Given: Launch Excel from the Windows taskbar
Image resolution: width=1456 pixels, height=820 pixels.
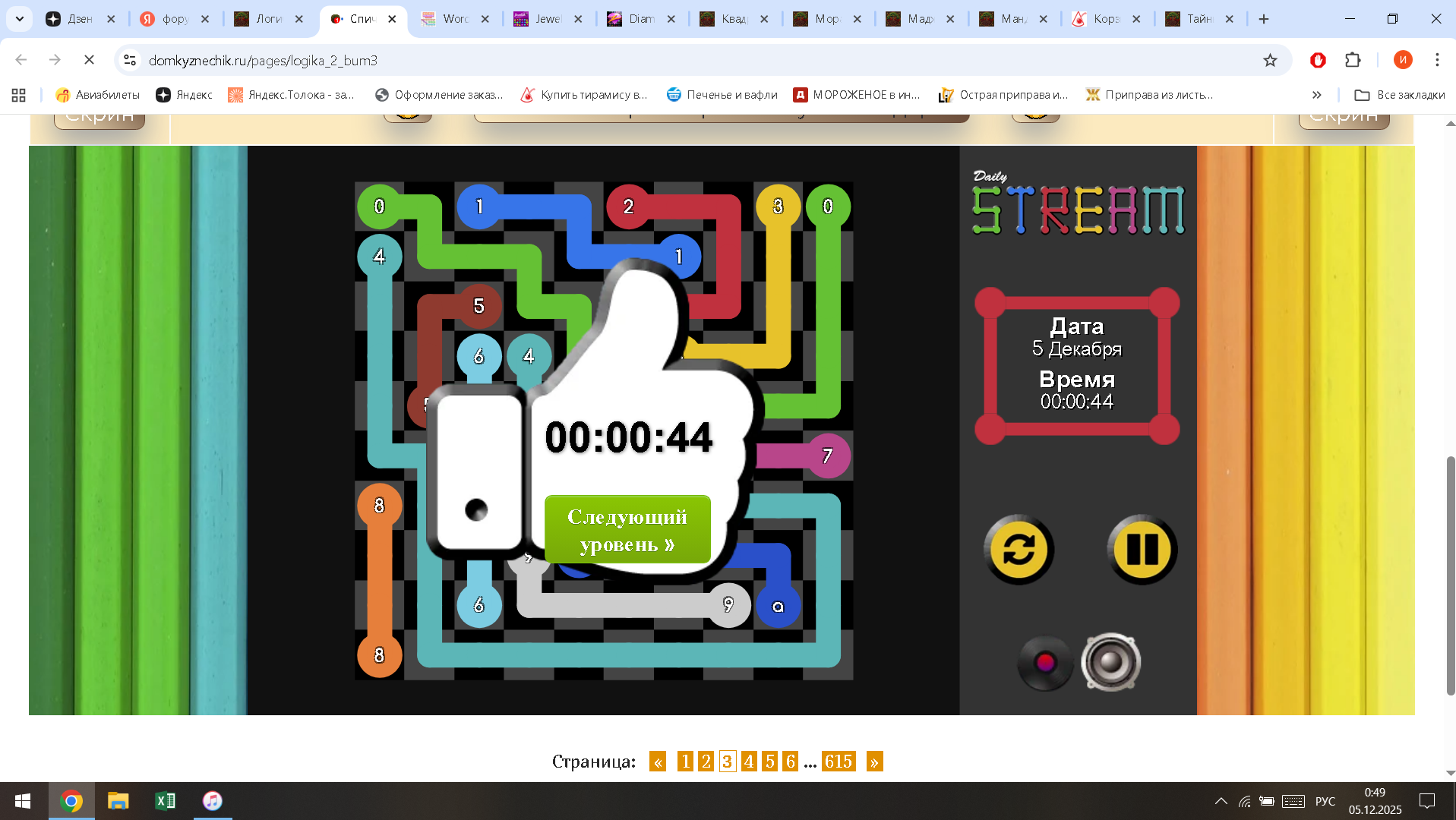Looking at the screenshot, I should tap(165, 801).
